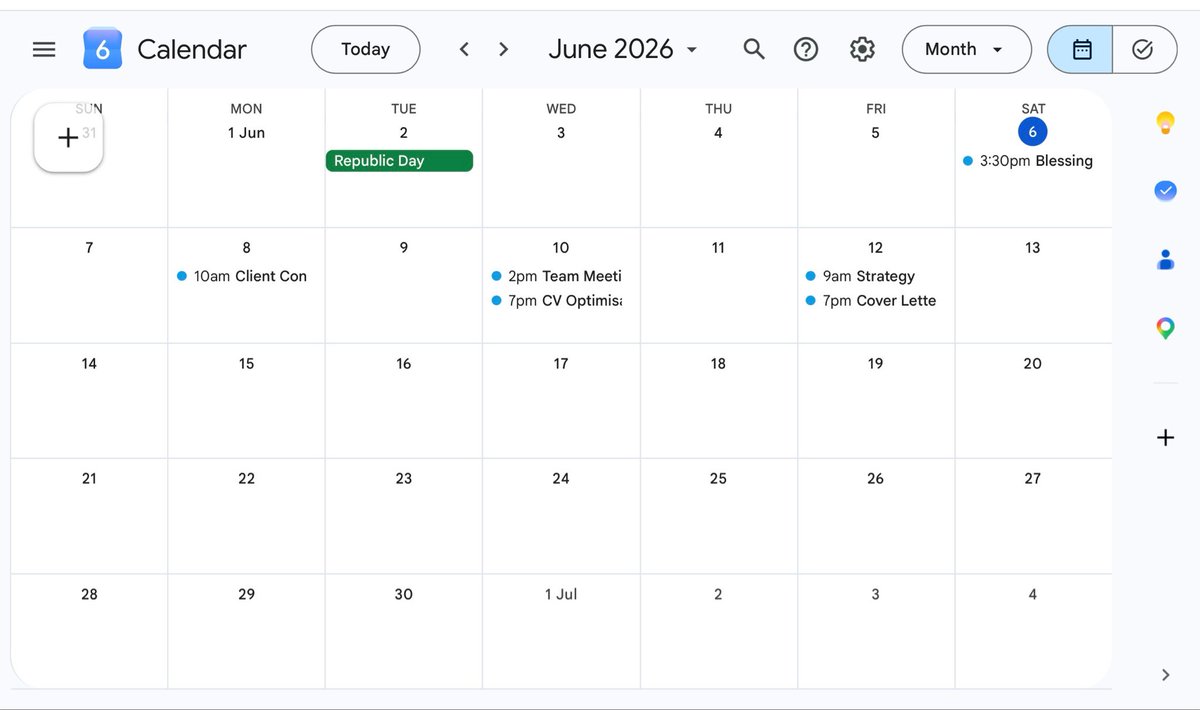Open day 8 date number

[246, 248]
